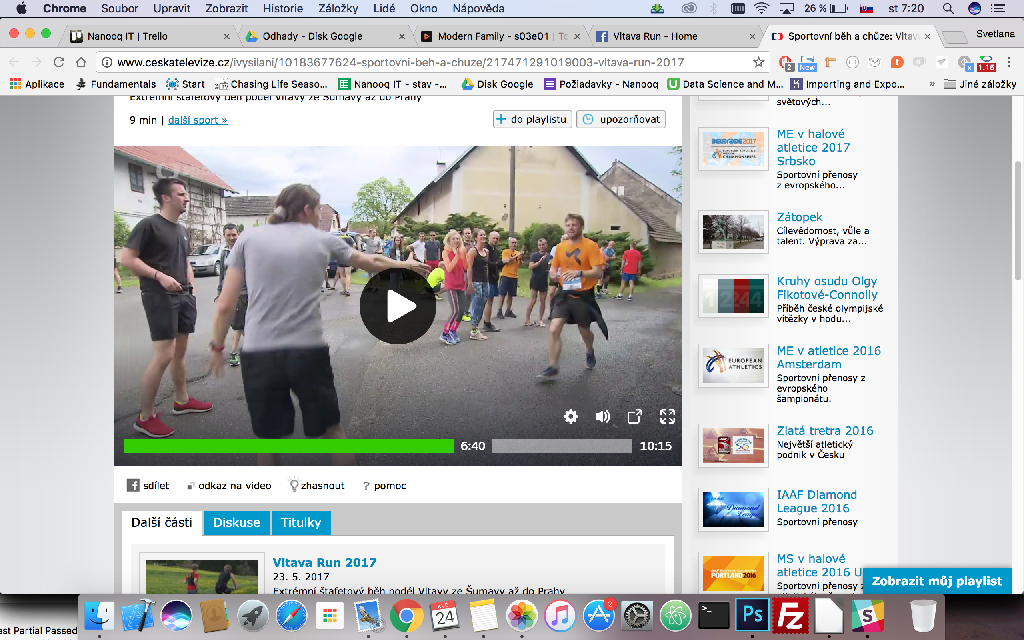
Task: Click 'Zobrazit můj playlist' button
Action: click(936, 581)
